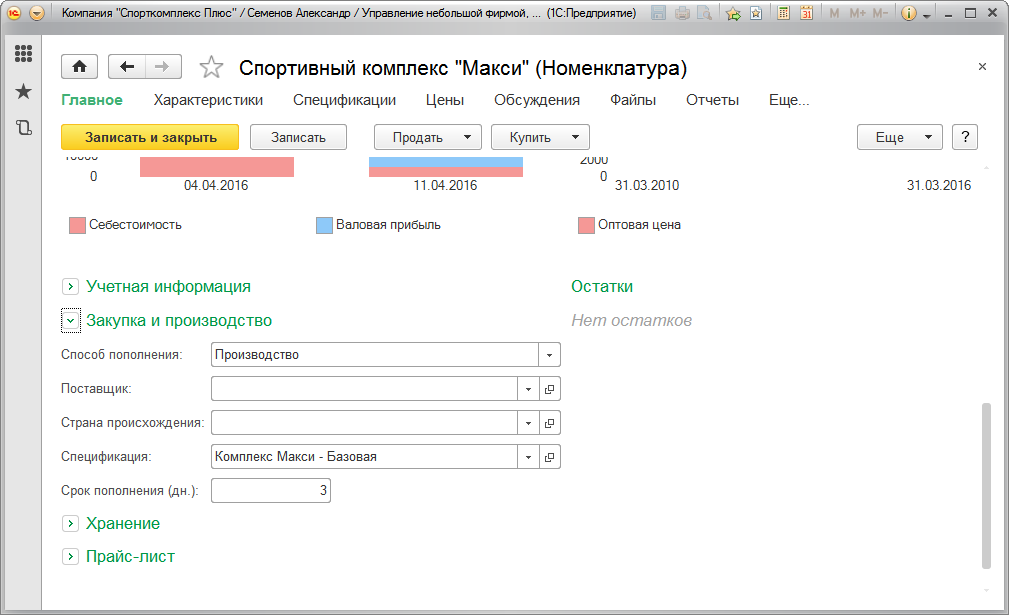Open the calendar icon

pos(806,13)
